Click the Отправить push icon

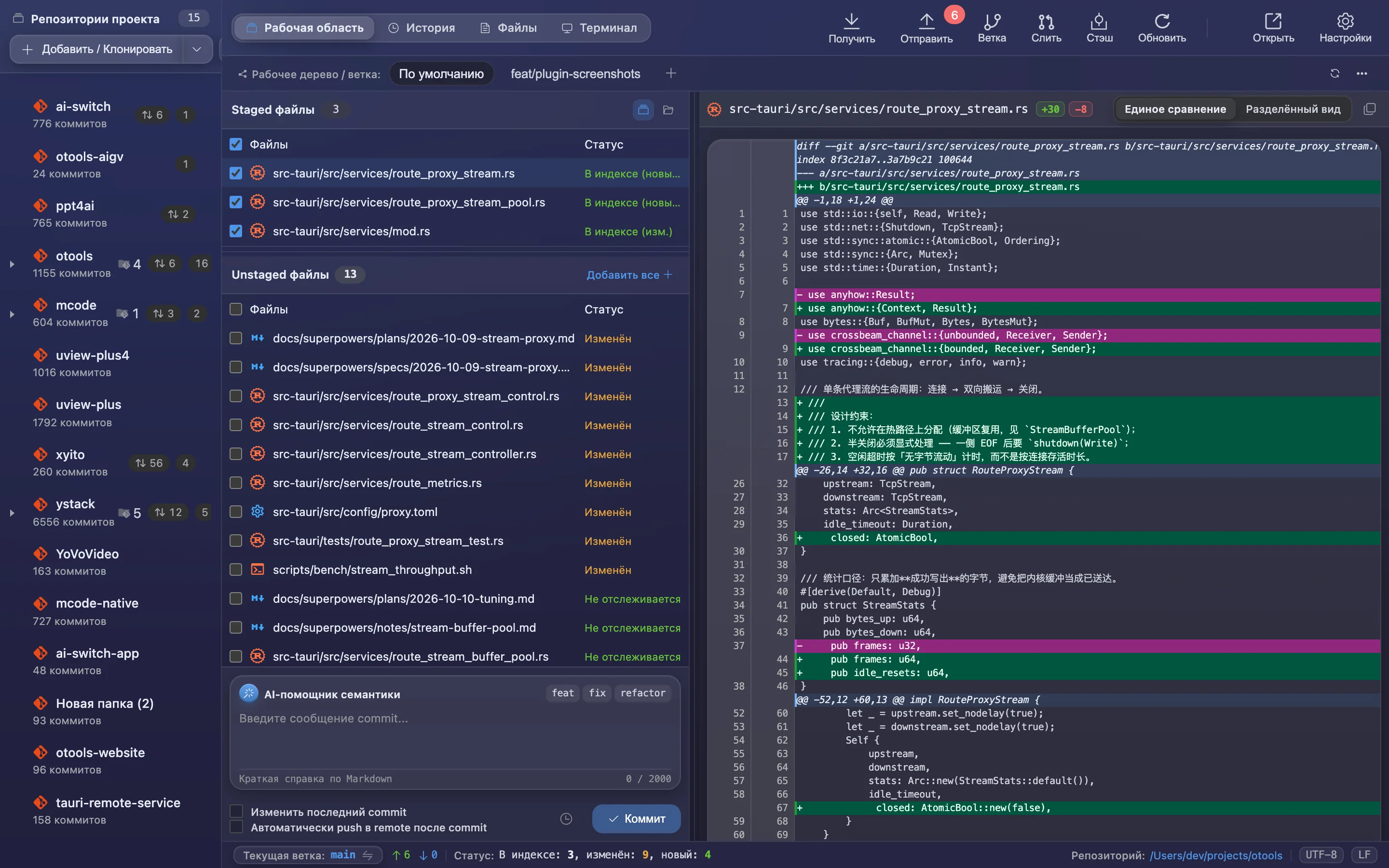[926, 21]
